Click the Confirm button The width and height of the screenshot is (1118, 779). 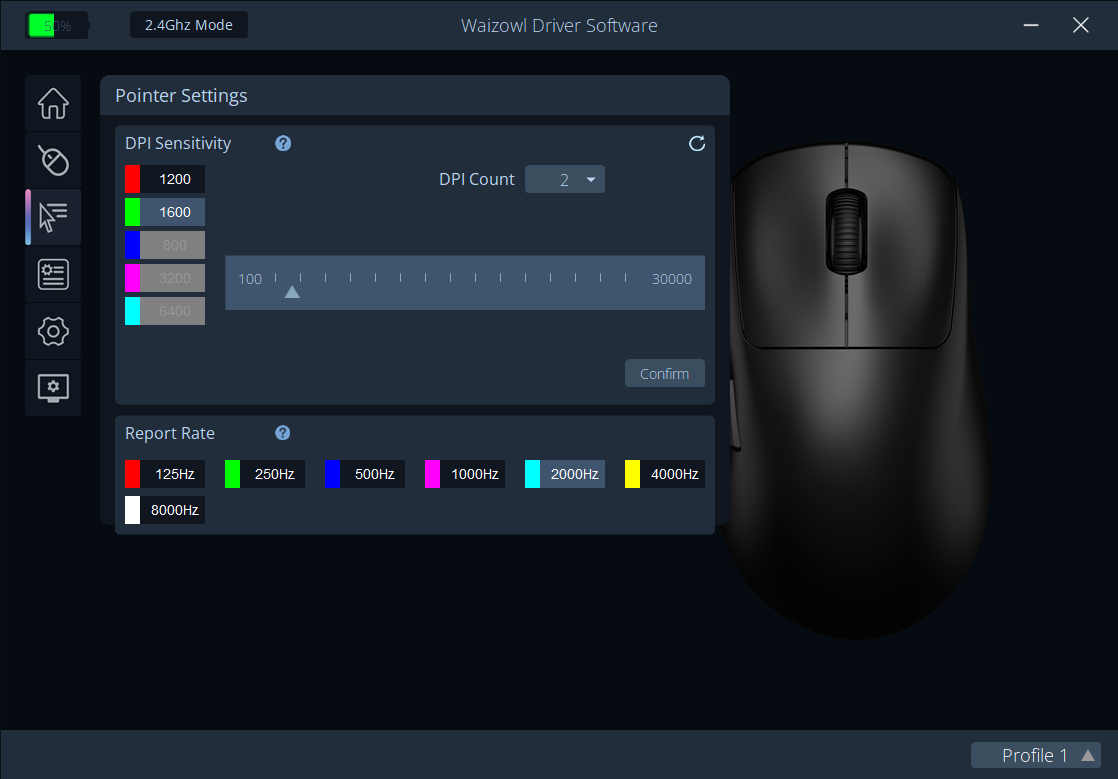pos(665,373)
